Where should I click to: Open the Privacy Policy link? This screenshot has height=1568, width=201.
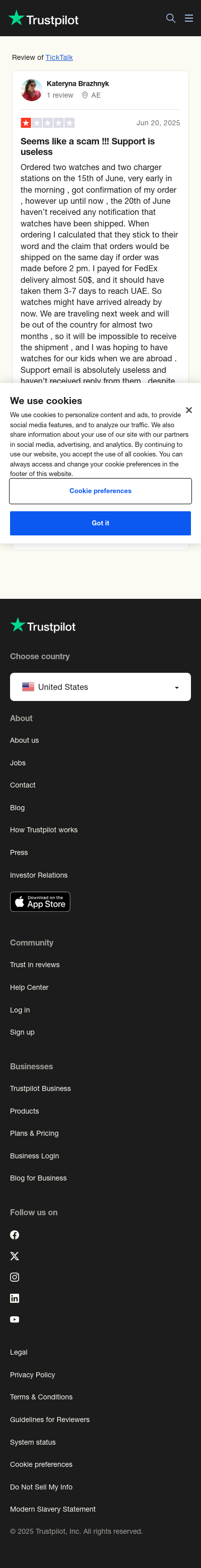[x=32, y=1374]
